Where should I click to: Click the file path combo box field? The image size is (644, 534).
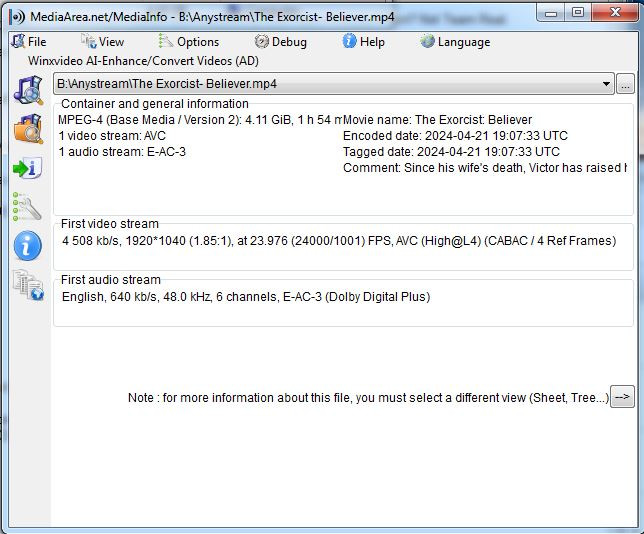click(x=334, y=84)
